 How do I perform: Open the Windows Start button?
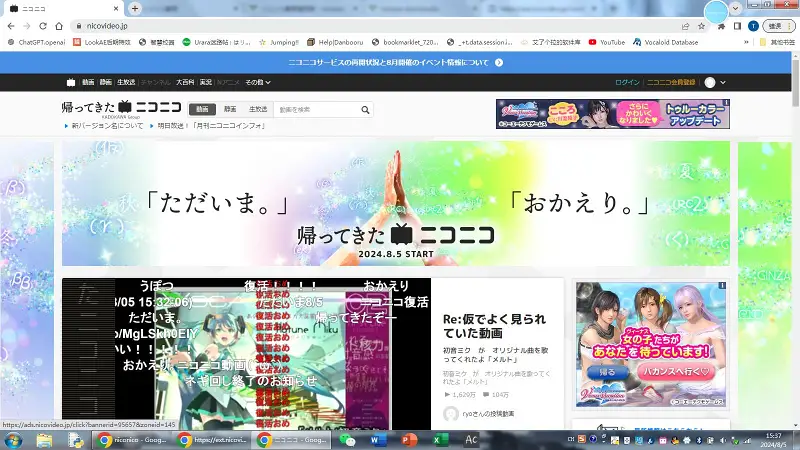tap(14, 440)
